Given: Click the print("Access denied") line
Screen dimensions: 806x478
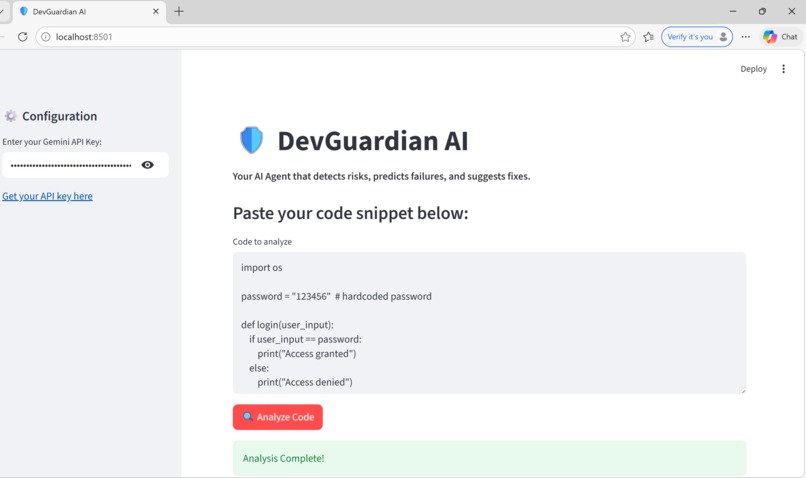Looking at the screenshot, I should (305, 382).
